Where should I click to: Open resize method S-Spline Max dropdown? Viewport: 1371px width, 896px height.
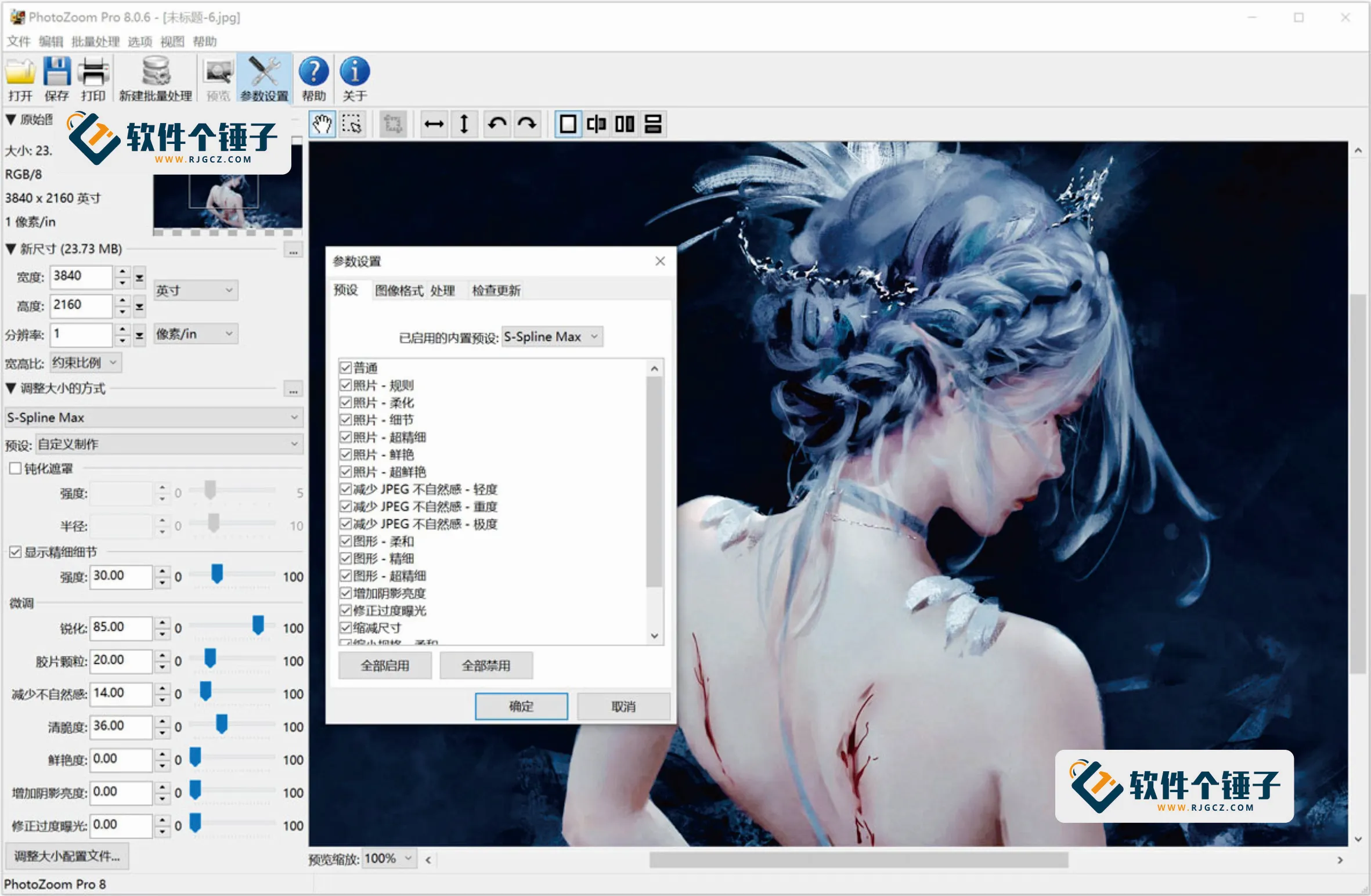coord(154,417)
